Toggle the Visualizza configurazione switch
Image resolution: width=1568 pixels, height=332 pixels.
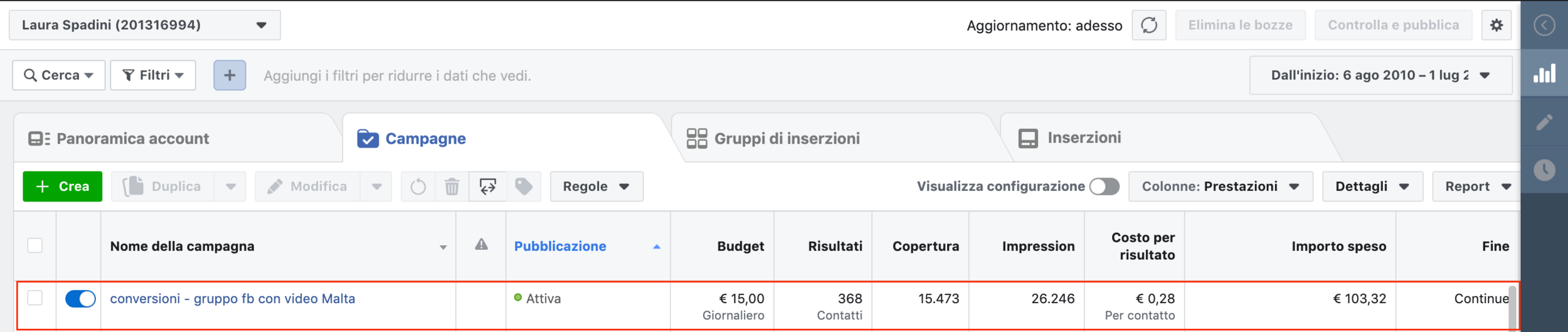[x=1104, y=186]
